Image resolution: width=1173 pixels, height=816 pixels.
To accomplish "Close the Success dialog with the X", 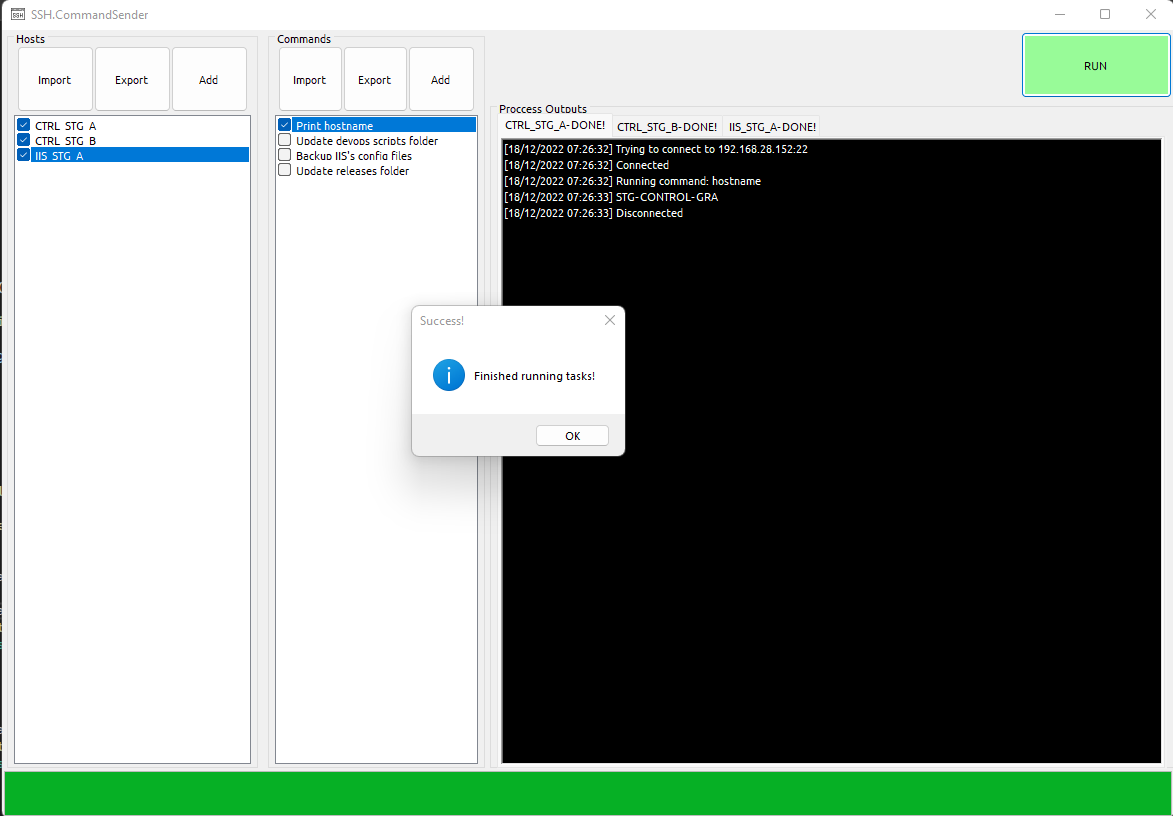I will (x=610, y=320).
